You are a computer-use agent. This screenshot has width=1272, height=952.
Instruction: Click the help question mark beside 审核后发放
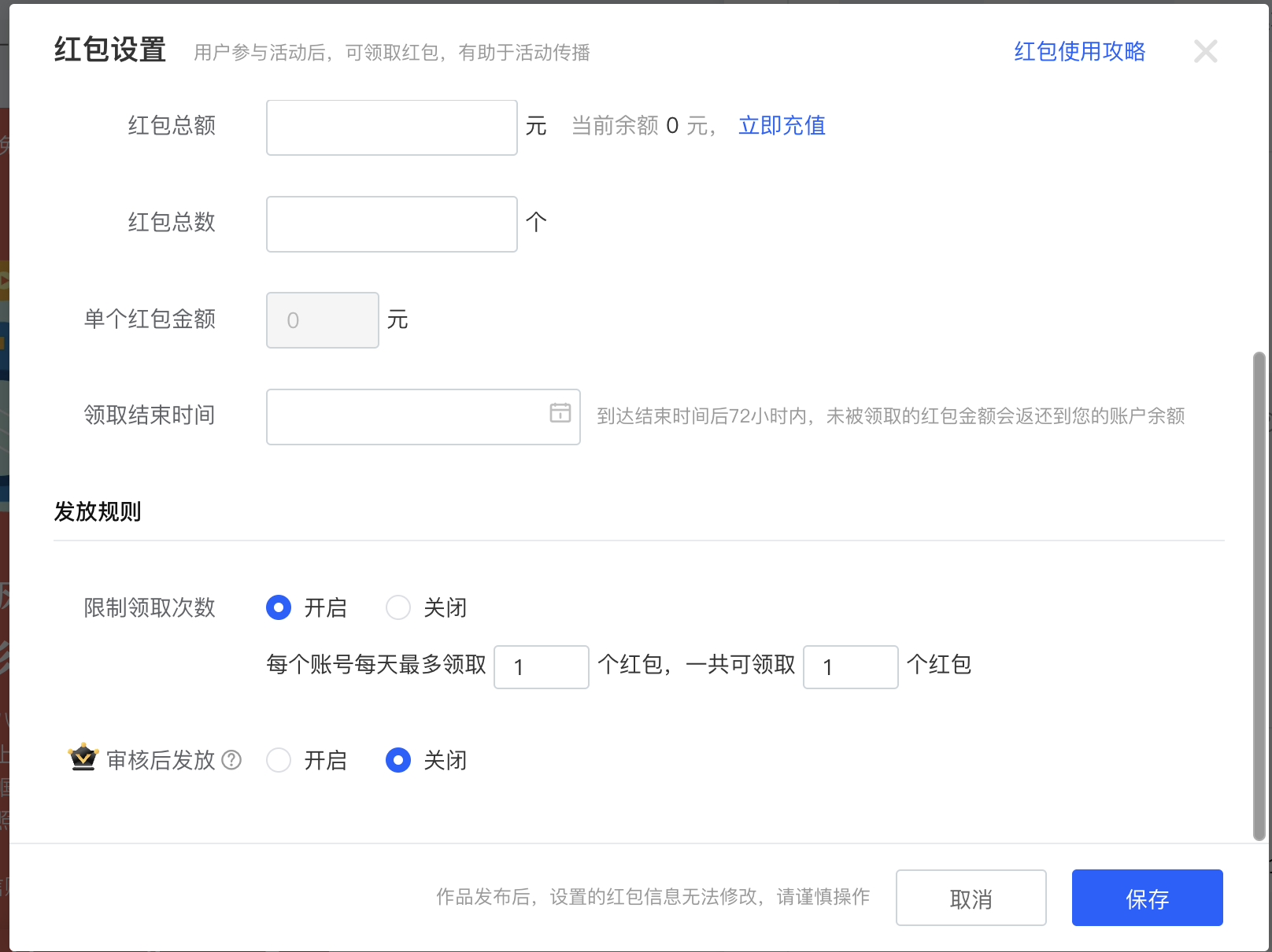[x=231, y=760]
